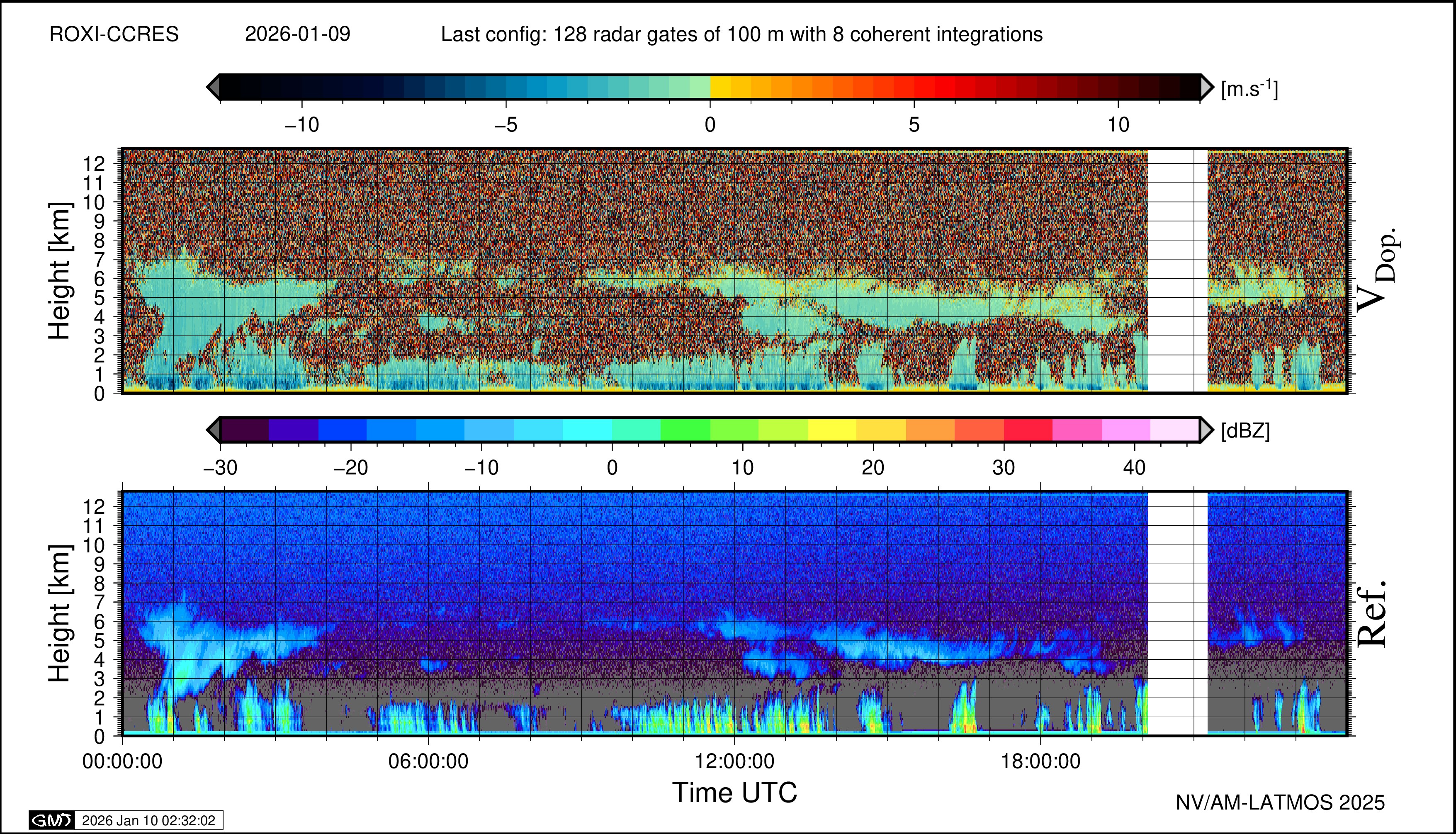The width and height of the screenshot is (1456, 834).
Task: Click the ROXI-CCRES station title
Action: pos(114,34)
